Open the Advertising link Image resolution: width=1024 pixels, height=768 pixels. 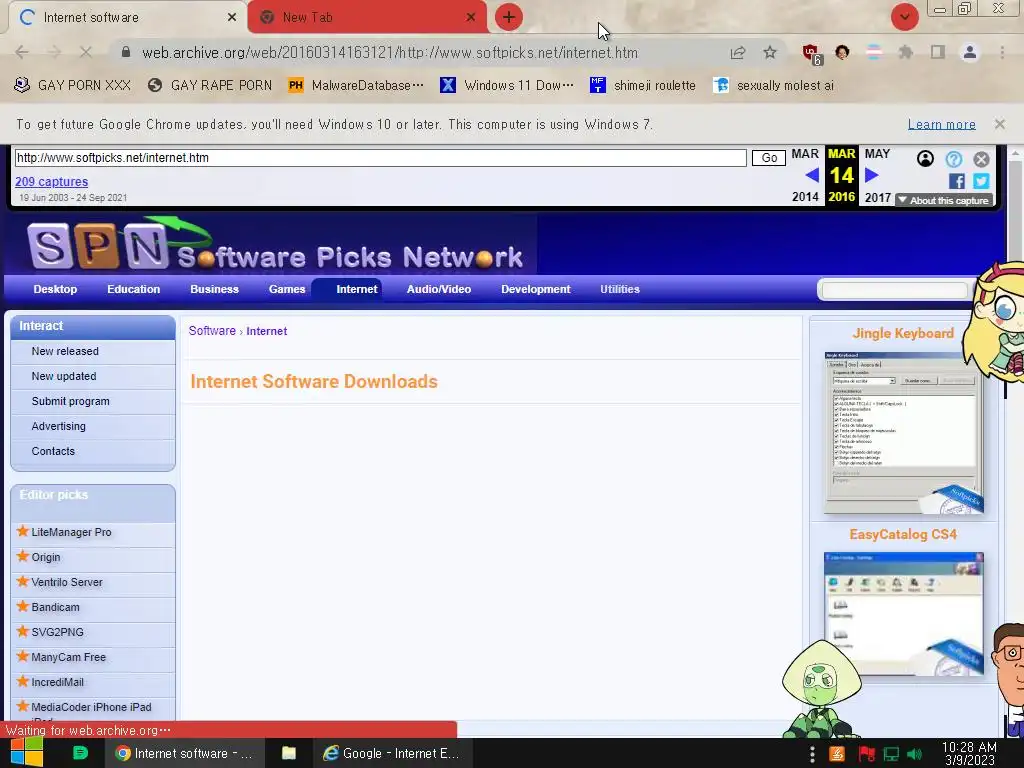click(x=58, y=426)
